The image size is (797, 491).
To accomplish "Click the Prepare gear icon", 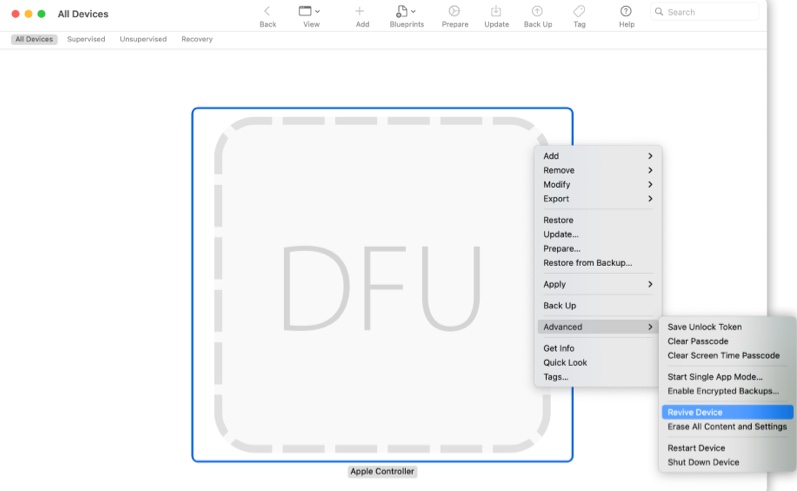I will click(454, 11).
